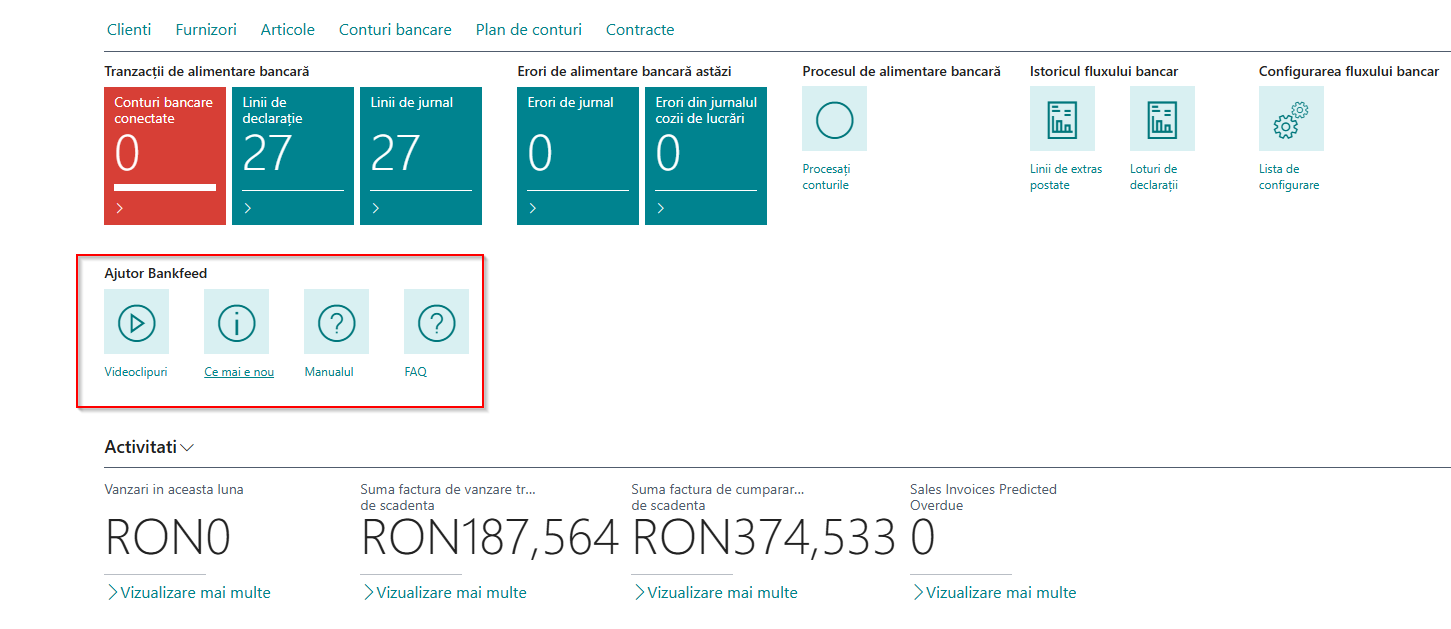This screenshot has width=1451, height=629.
Task: Open the Plan de conturi menu item
Action: tap(529, 30)
